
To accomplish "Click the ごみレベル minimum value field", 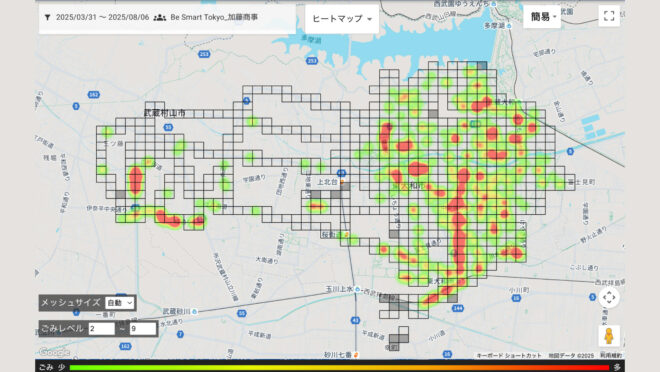I will 101,329.
